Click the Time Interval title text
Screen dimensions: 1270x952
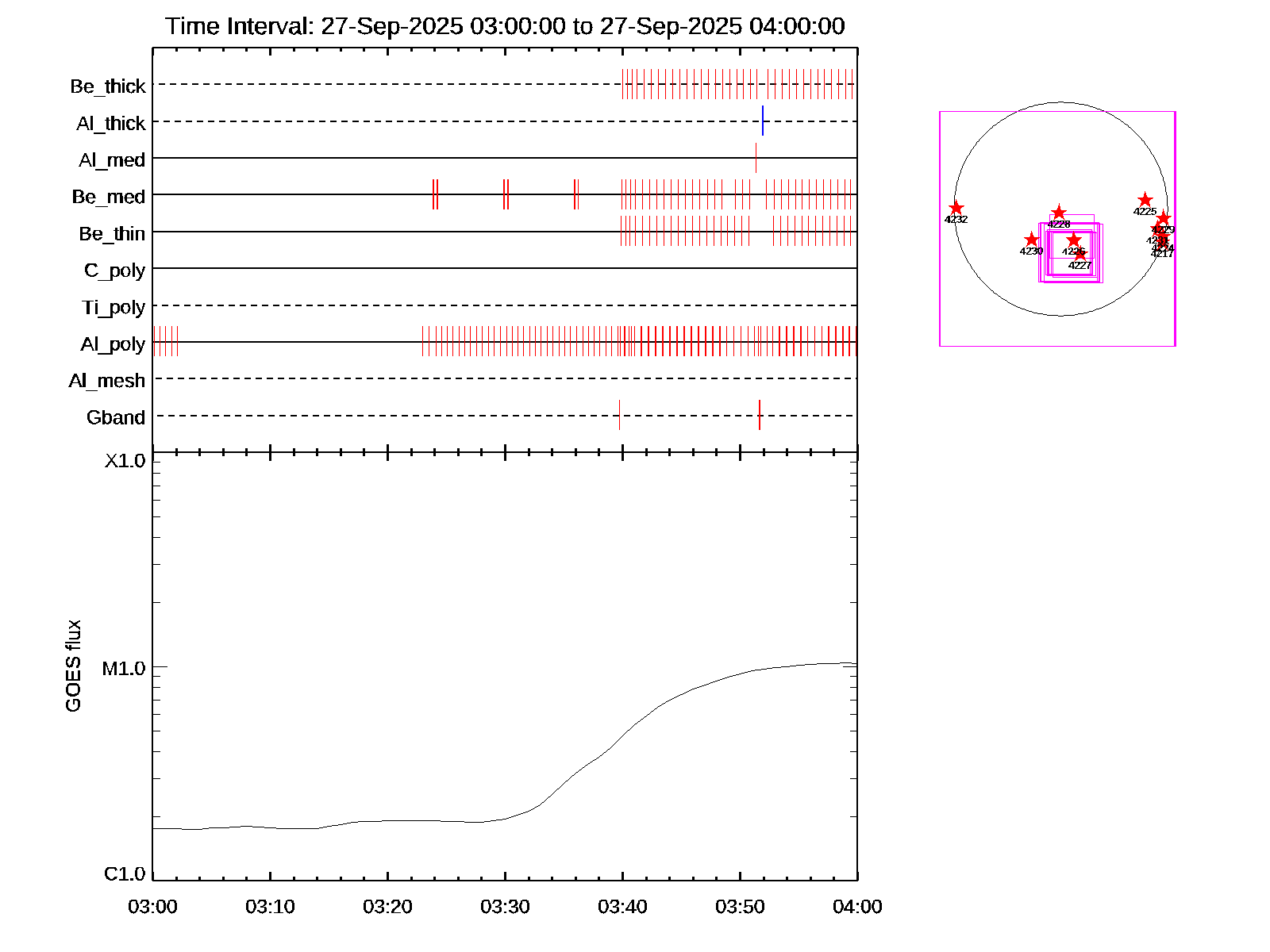click(x=505, y=26)
